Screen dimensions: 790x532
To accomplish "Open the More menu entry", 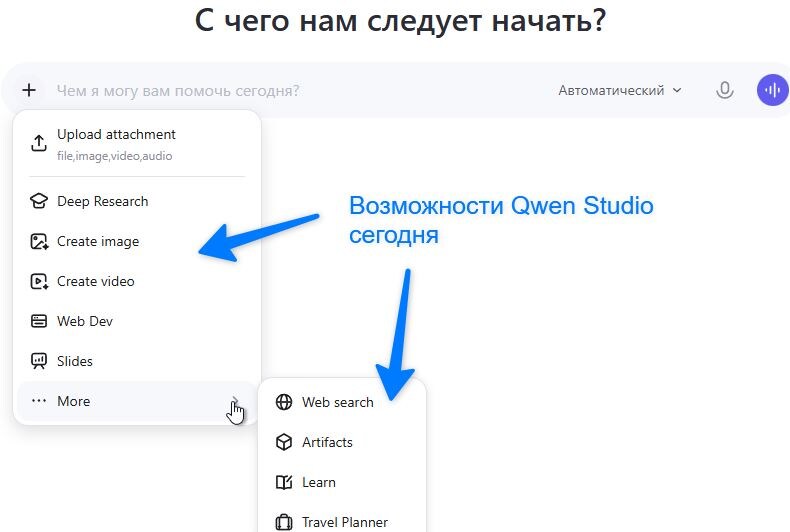I will tap(137, 401).
